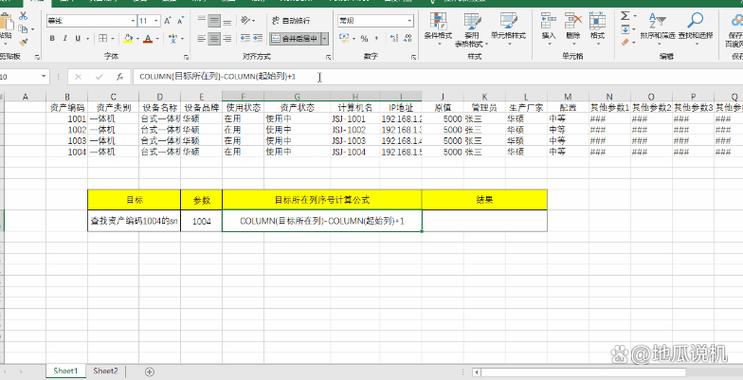Click the accounting number format icon
This screenshot has height=380, width=743.
click(x=344, y=38)
